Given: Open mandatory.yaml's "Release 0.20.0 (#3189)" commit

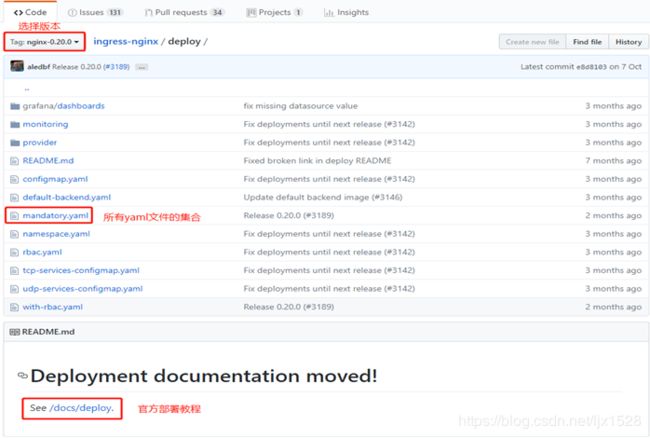Looking at the screenshot, I should coord(289,215).
